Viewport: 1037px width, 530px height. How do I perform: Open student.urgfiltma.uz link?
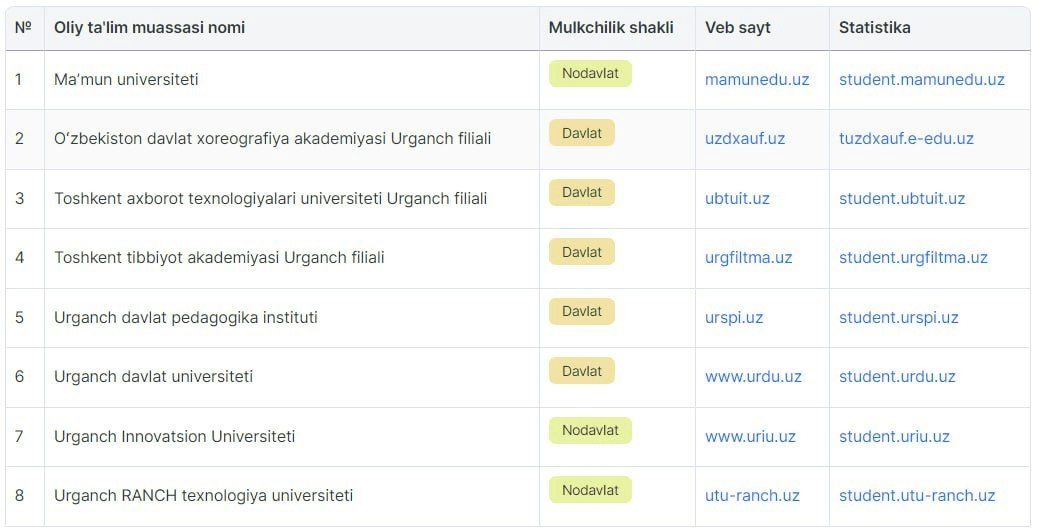pos(913,257)
